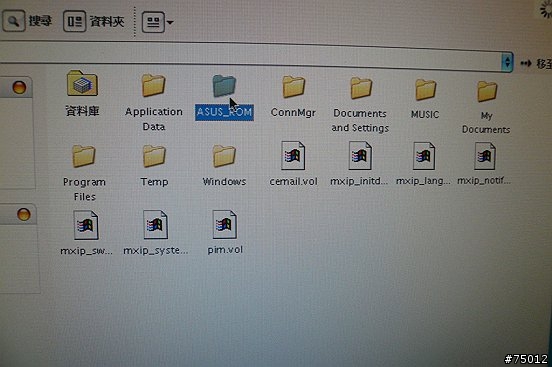Click the 資料夾 folders label
The height and width of the screenshot is (367, 552).
(107, 21)
